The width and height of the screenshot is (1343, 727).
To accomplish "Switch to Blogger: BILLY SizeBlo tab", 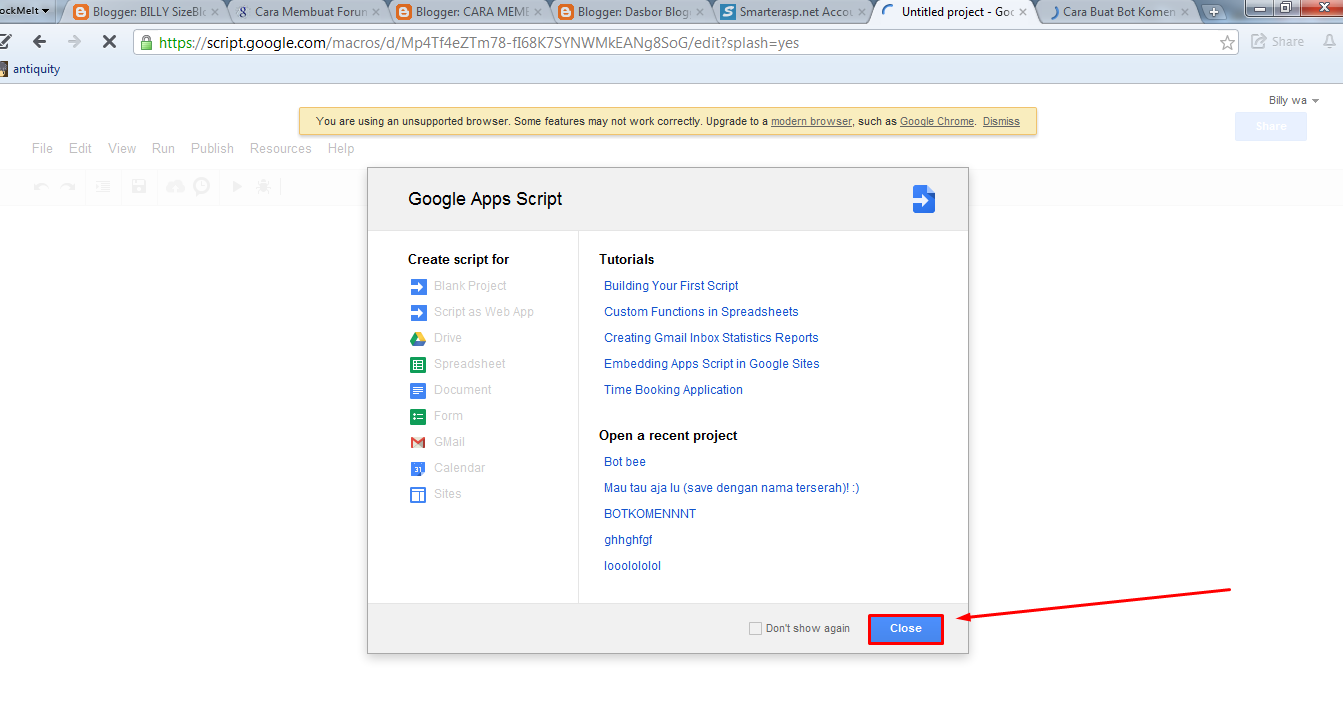I will [x=147, y=12].
